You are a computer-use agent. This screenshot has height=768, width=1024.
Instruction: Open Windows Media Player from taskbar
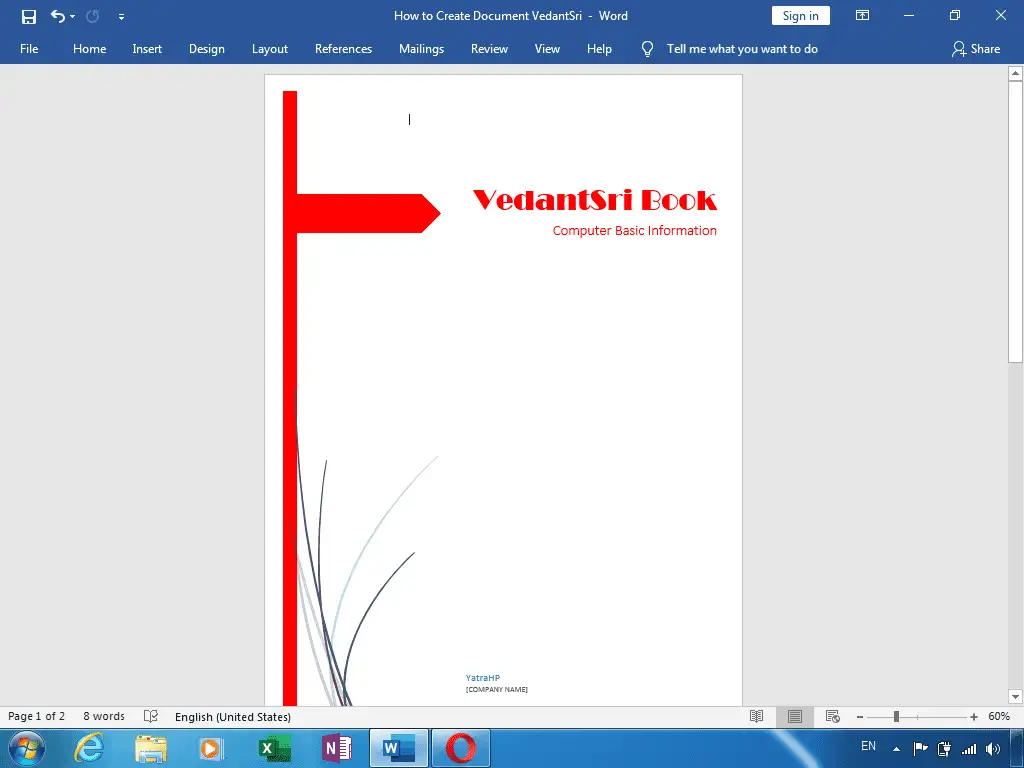210,748
